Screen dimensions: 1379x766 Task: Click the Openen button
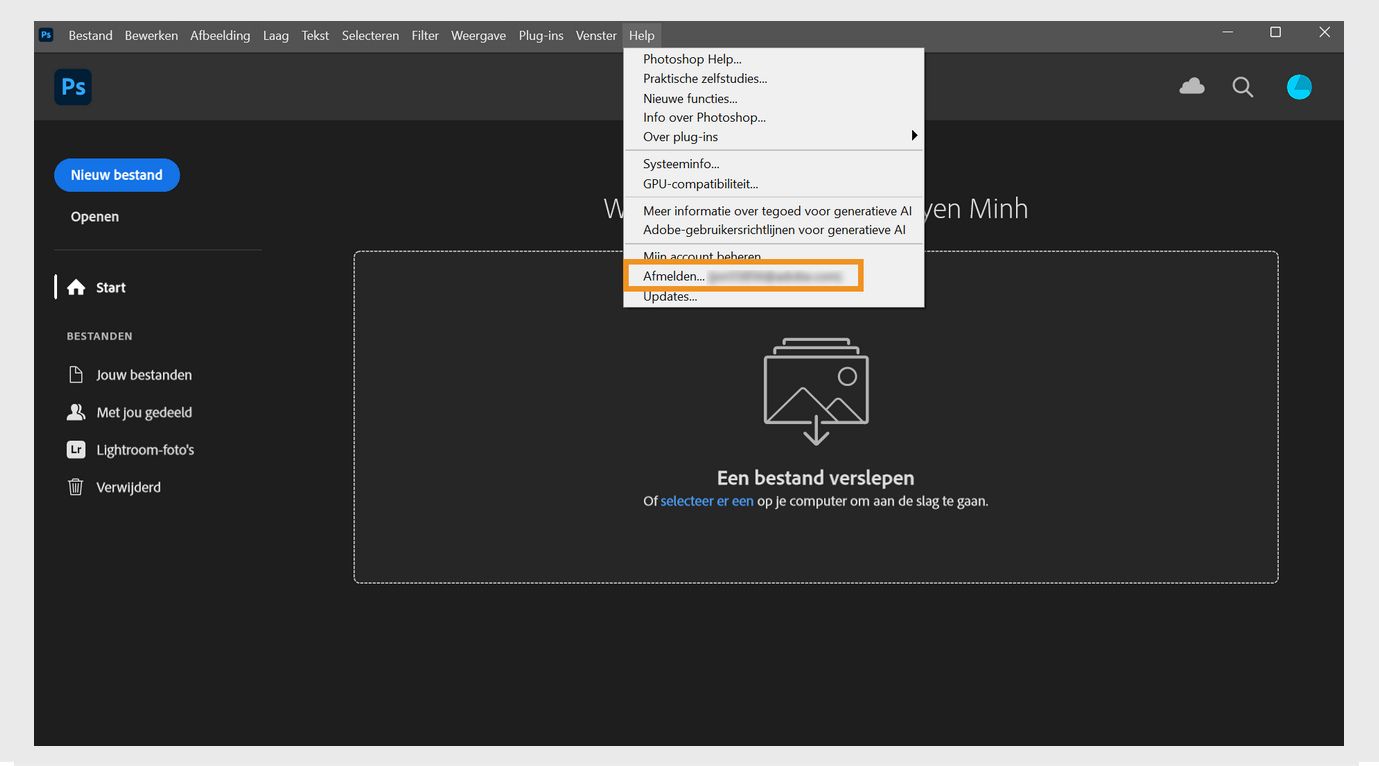pos(95,217)
